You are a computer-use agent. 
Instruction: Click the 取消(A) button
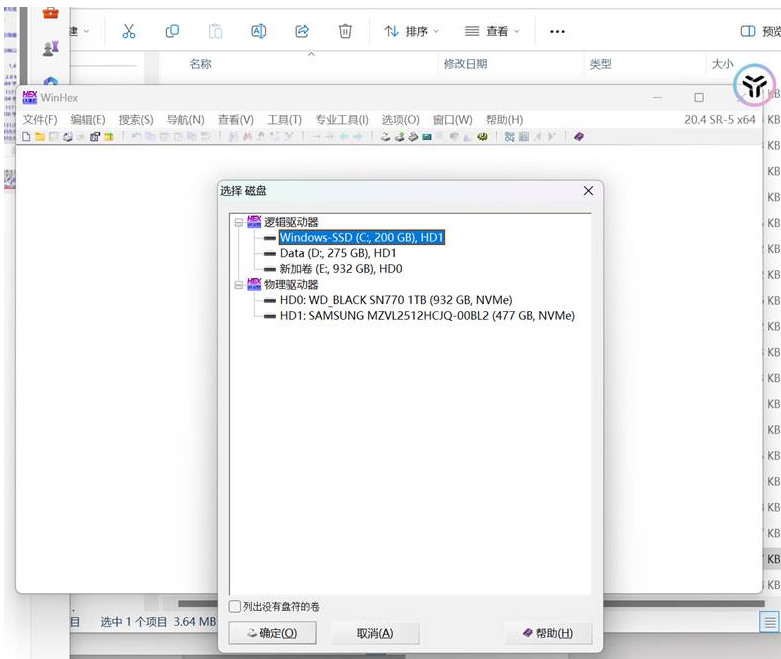click(x=375, y=633)
